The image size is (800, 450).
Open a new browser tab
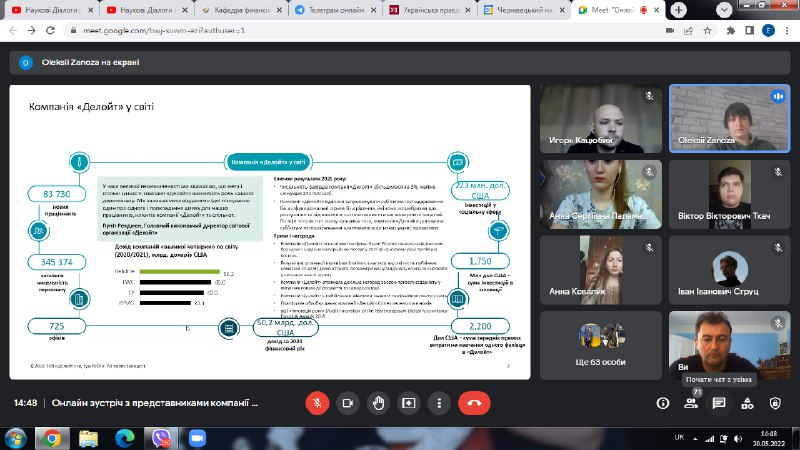(x=678, y=10)
